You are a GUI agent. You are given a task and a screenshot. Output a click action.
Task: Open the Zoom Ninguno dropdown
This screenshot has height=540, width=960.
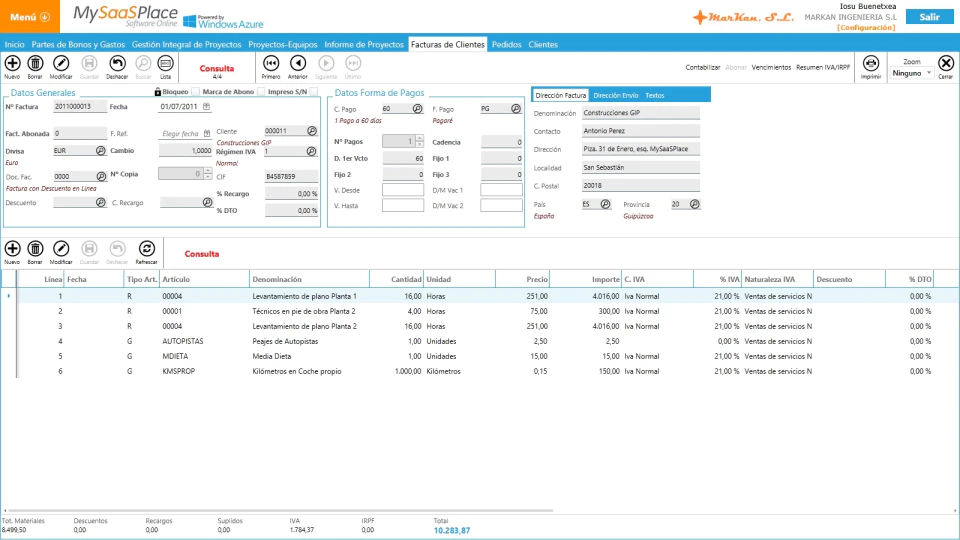(912, 73)
